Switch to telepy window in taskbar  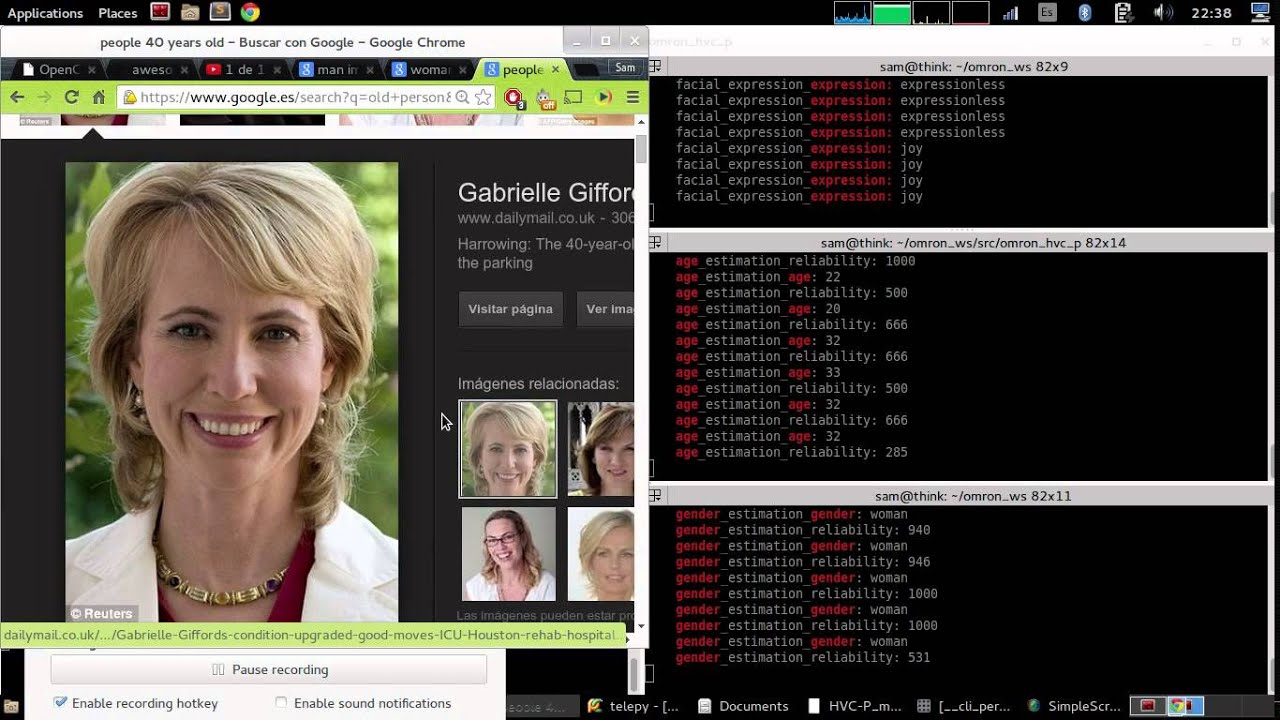coord(633,706)
